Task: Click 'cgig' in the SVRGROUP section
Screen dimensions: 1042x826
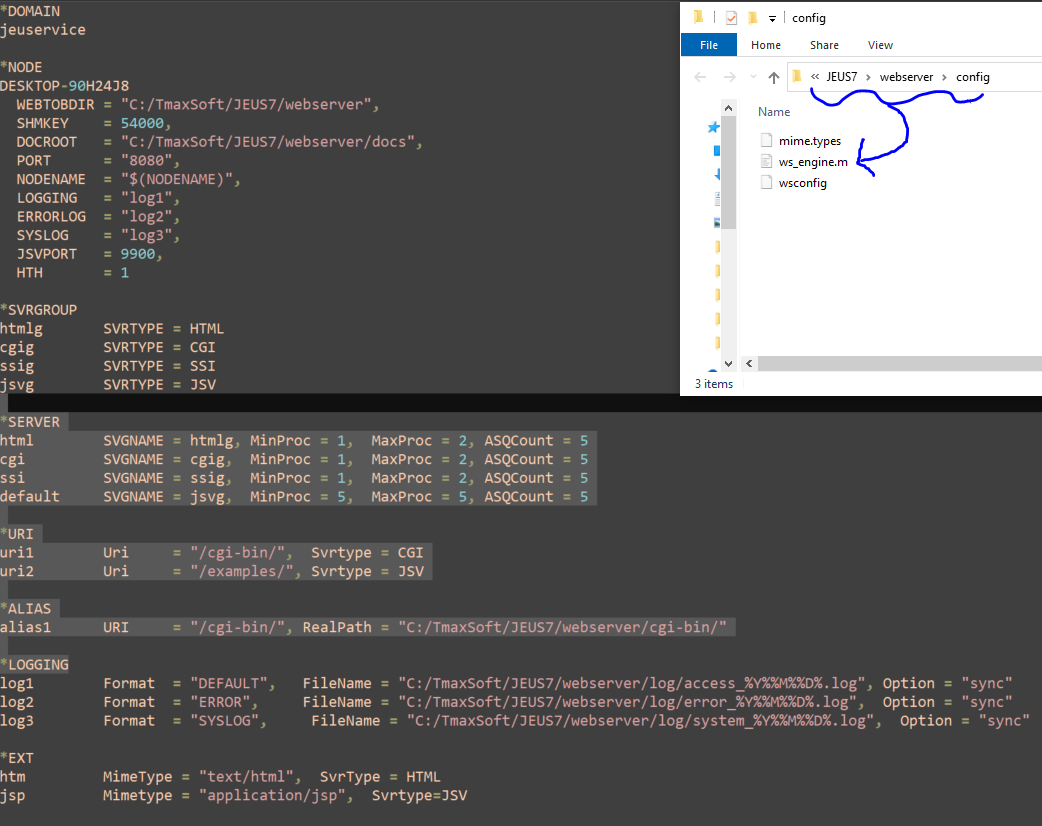Action: point(17,348)
